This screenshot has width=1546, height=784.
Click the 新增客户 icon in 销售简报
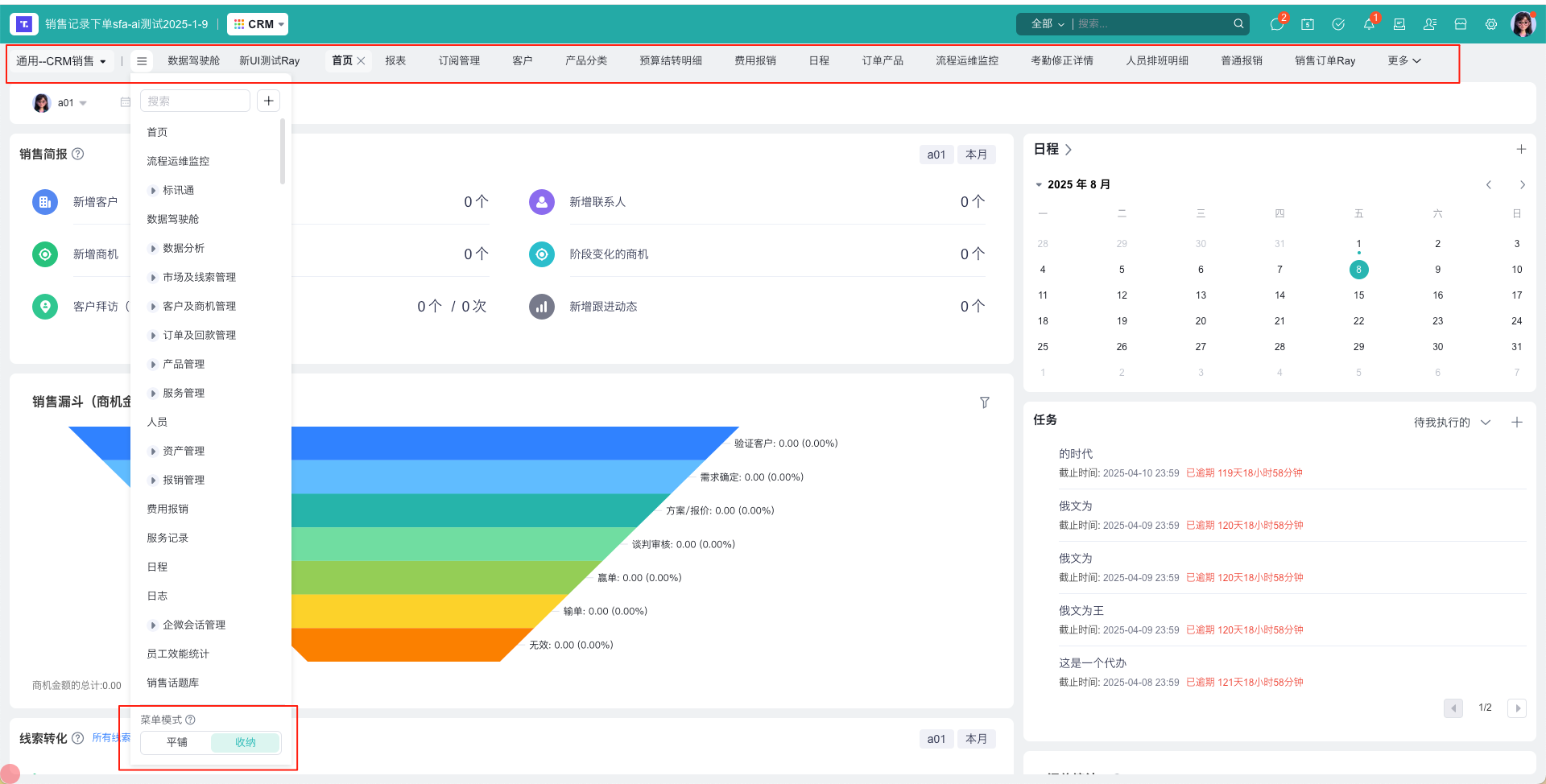coord(45,202)
